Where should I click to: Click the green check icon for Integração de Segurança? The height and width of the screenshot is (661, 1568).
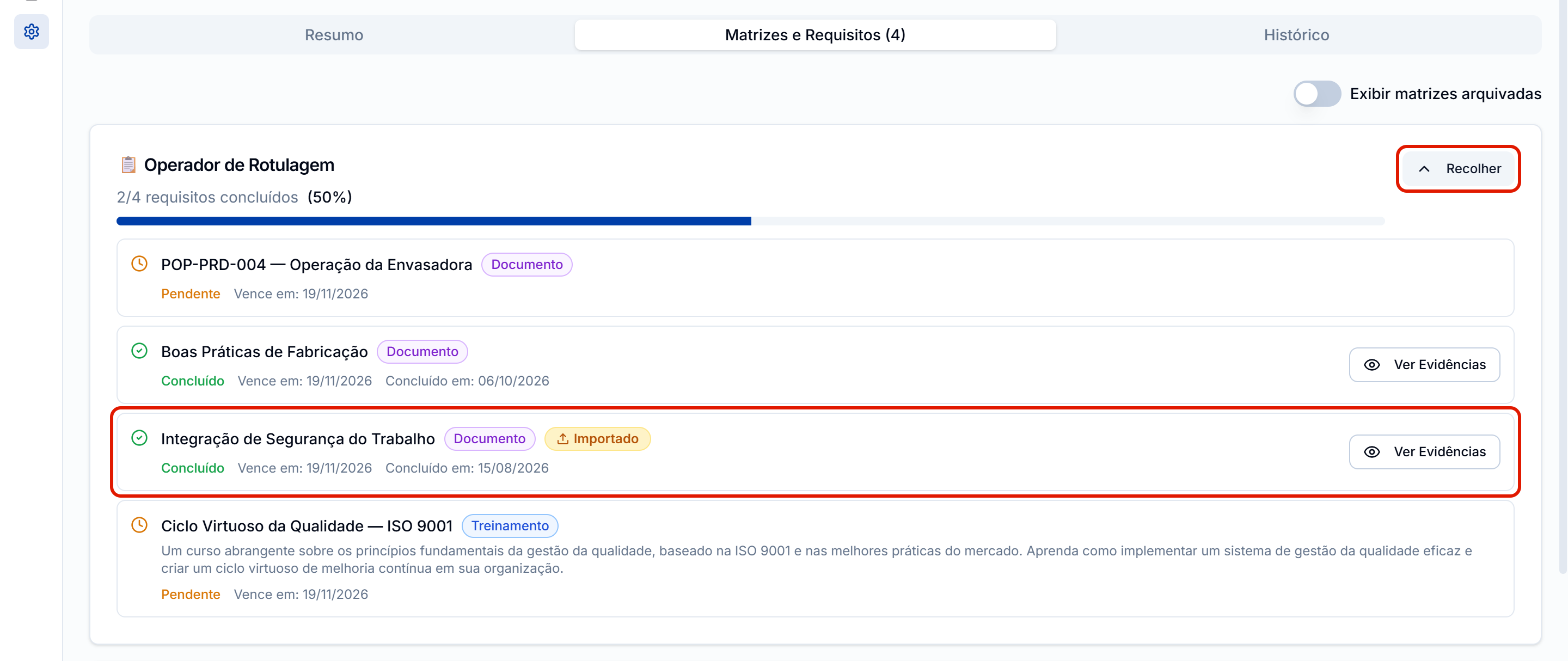tap(139, 438)
